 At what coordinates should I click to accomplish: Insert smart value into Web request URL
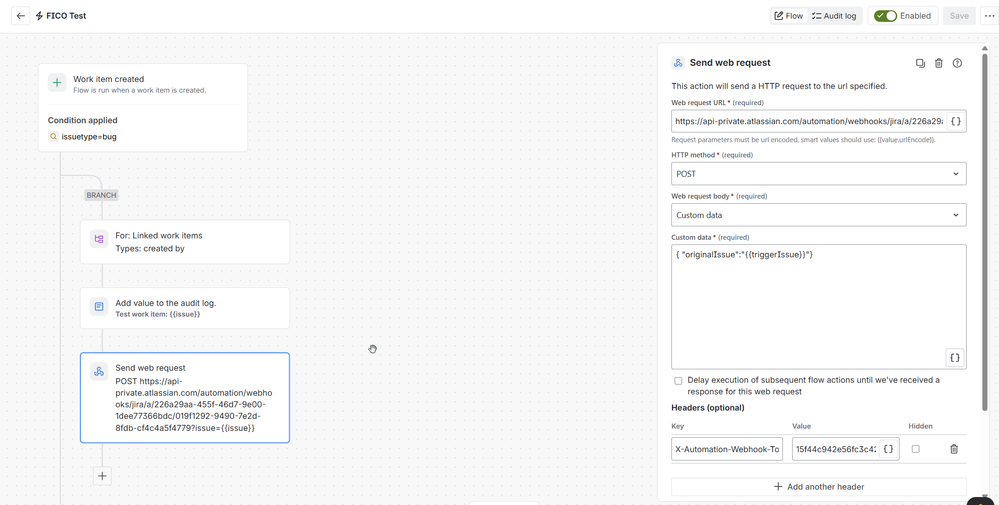click(955, 121)
